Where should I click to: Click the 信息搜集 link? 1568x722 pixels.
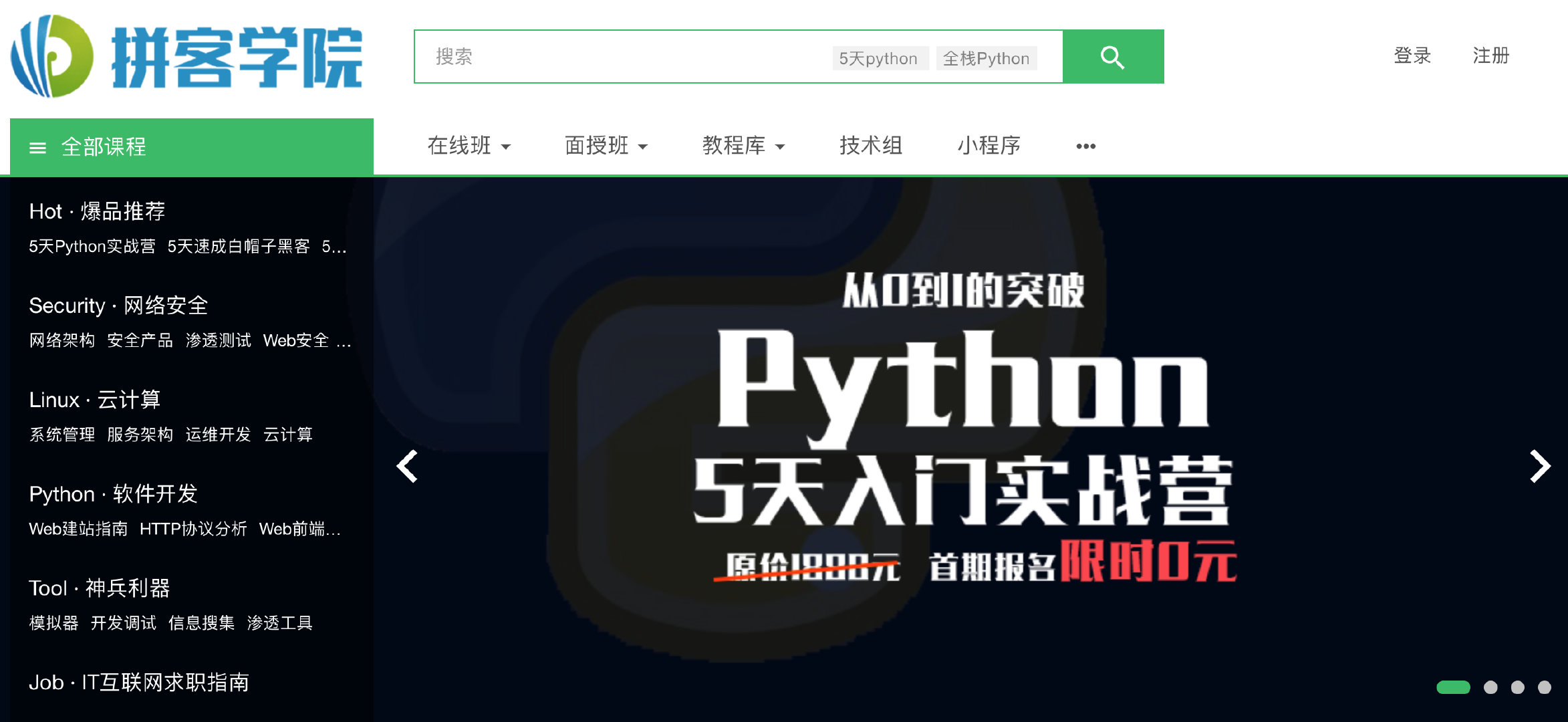[202, 624]
